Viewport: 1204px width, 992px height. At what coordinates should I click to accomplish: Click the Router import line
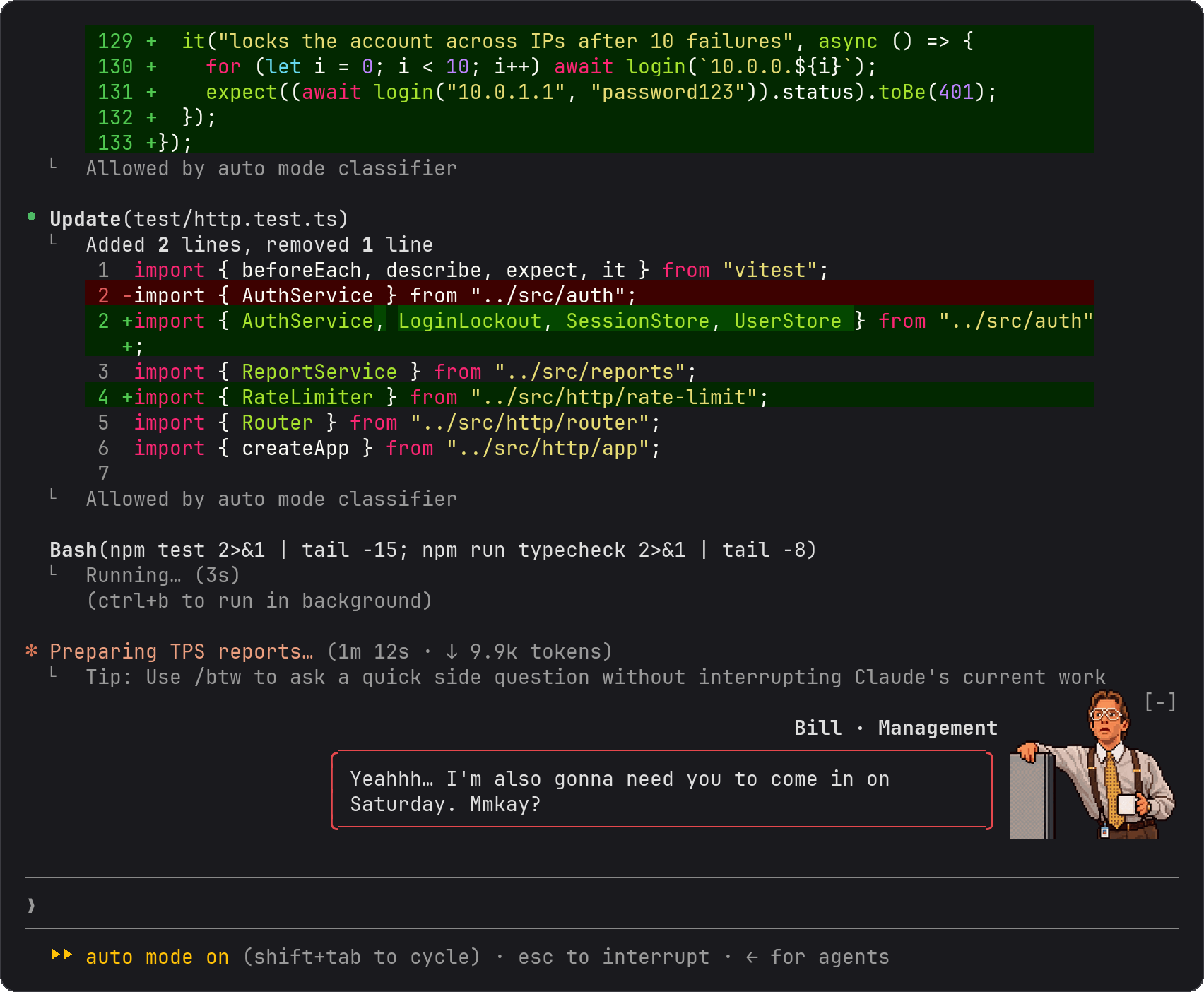click(379, 423)
